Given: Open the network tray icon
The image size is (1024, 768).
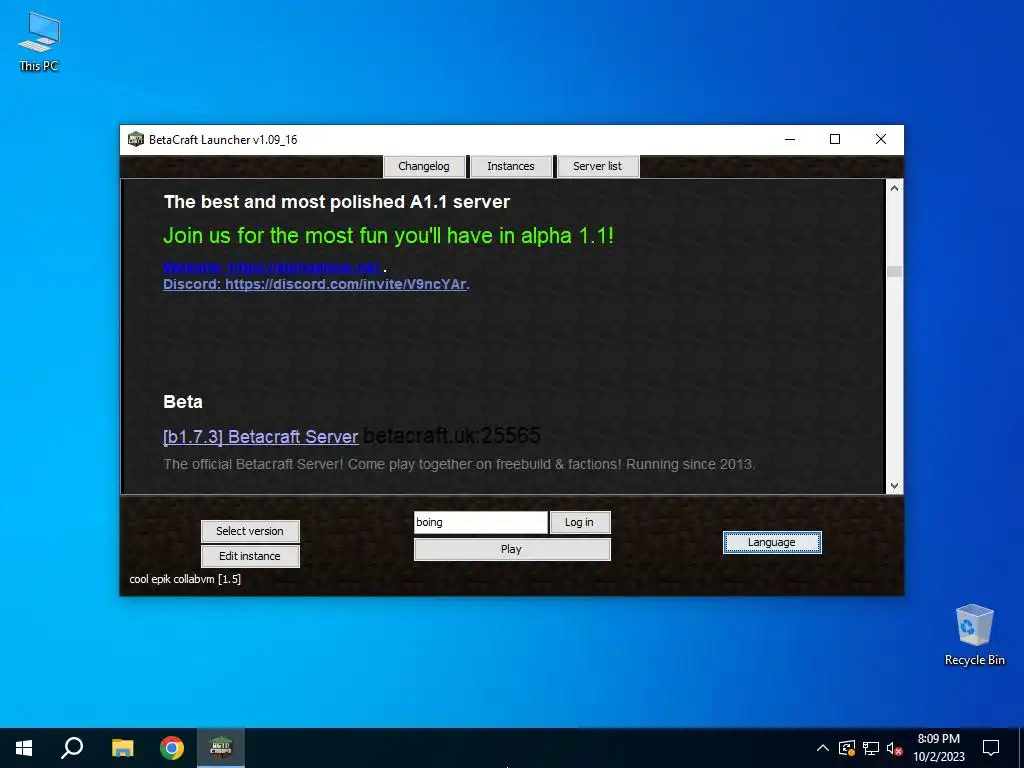Looking at the screenshot, I should [x=871, y=748].
